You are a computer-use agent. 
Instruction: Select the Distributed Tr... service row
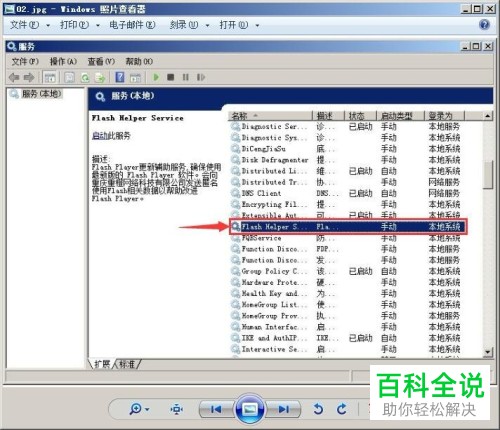[x=346, y=182]
